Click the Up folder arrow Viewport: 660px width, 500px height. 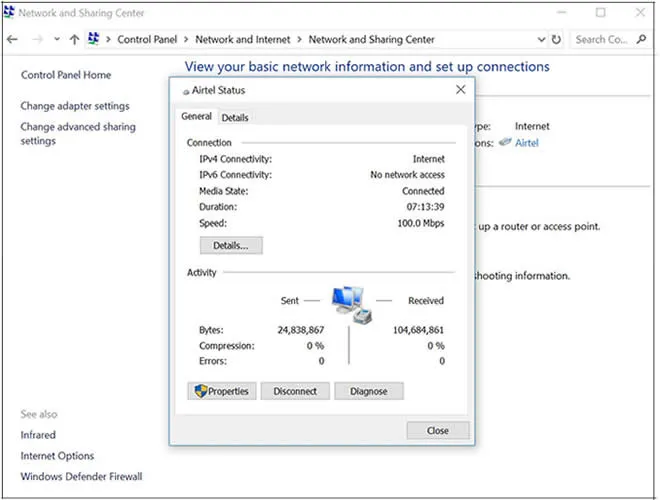[x=74, y=40]
